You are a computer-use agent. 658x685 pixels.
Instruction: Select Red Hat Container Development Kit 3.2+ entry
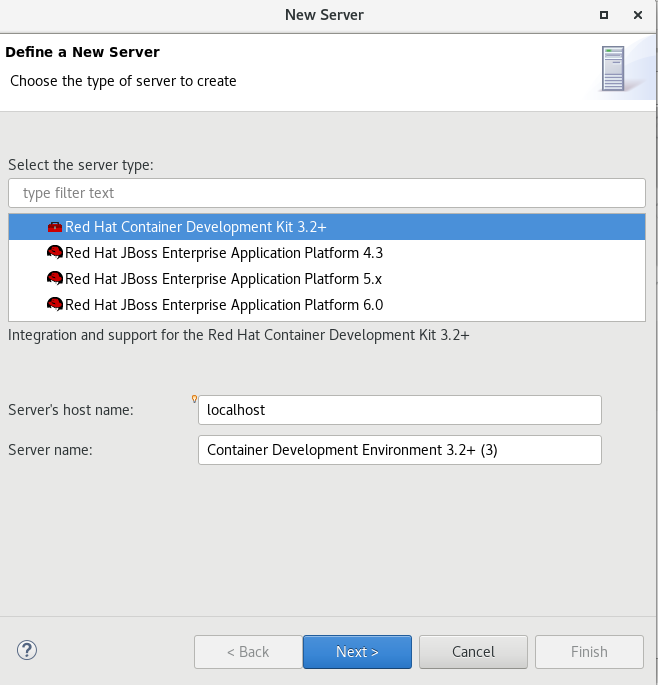tap(196, 227)
